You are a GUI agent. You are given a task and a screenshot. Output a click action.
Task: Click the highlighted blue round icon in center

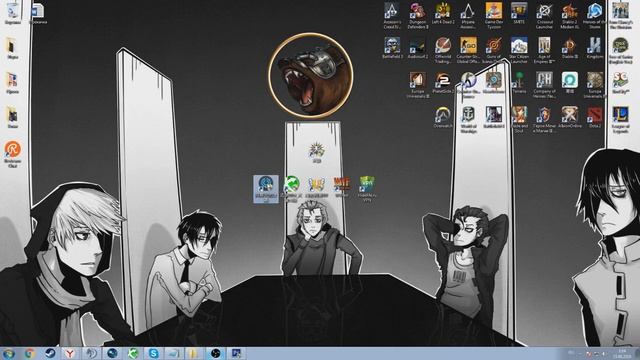[266, 189]
